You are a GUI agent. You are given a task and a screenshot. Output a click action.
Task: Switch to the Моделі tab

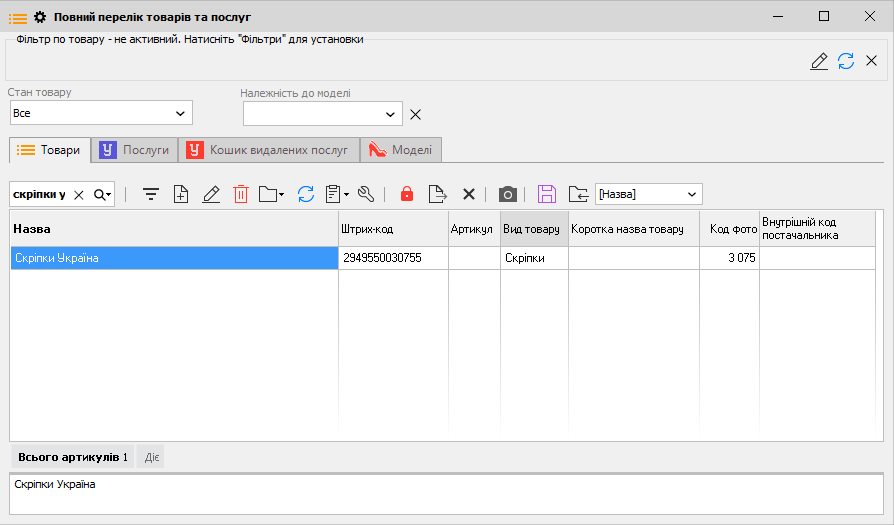tap(401, 150)
